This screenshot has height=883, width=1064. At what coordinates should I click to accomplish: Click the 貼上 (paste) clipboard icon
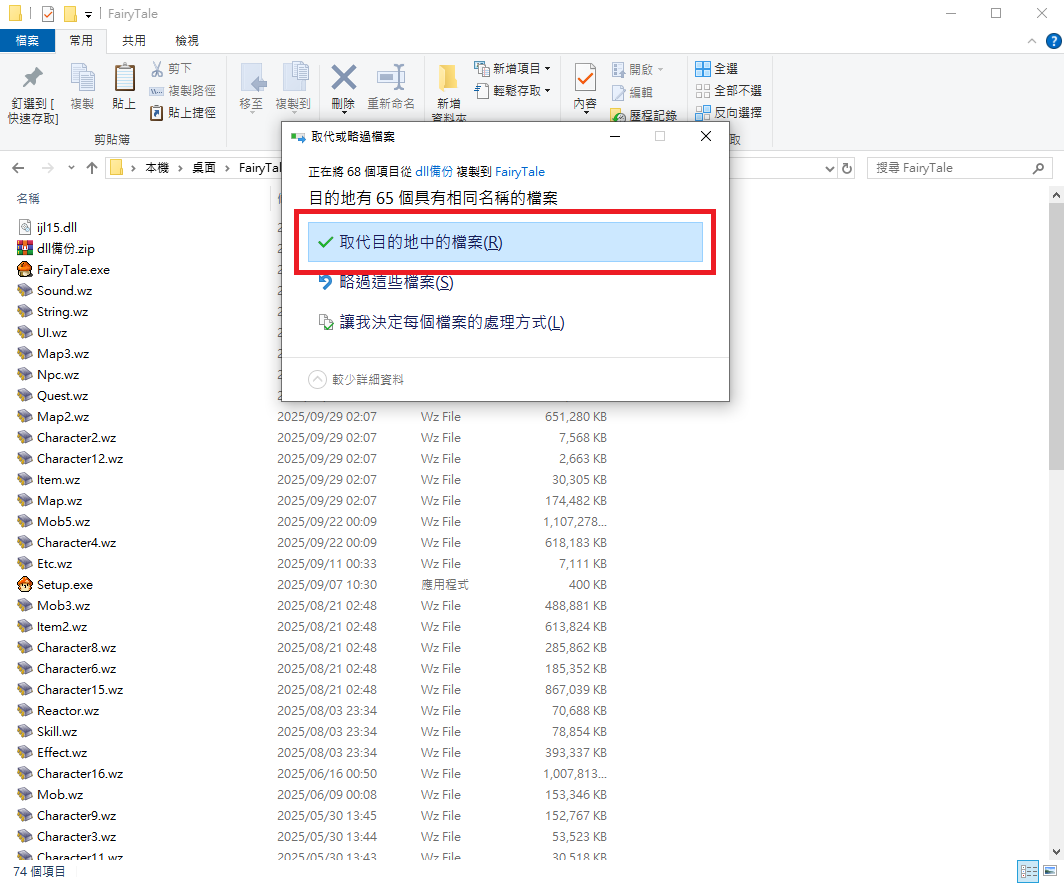click(124, 79)
